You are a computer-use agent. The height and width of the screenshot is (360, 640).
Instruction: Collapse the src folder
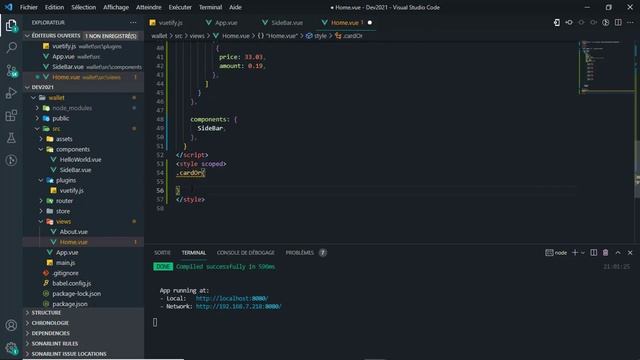point(37,129)
